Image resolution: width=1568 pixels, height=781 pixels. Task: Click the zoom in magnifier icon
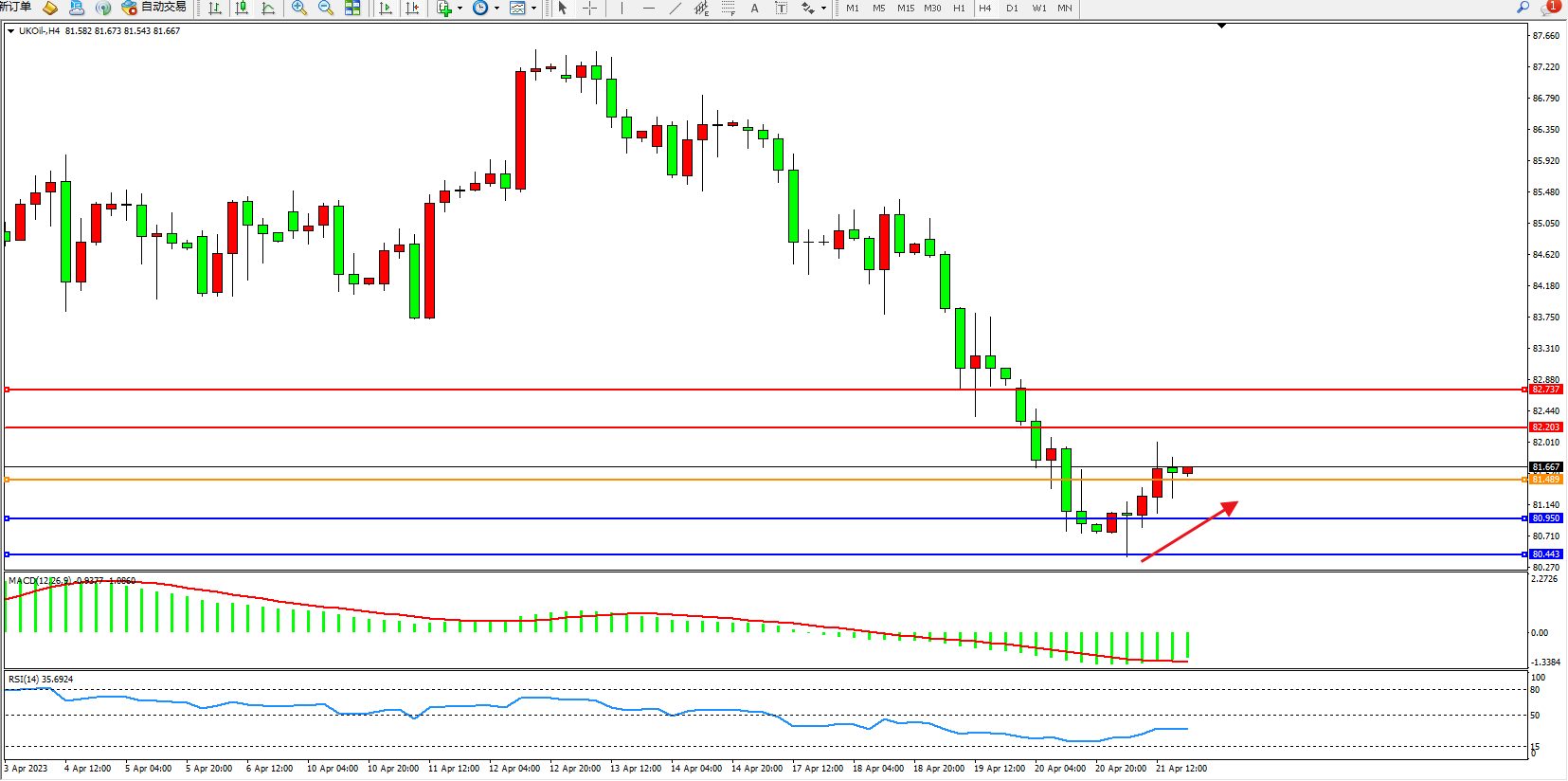tap(299, 9)
